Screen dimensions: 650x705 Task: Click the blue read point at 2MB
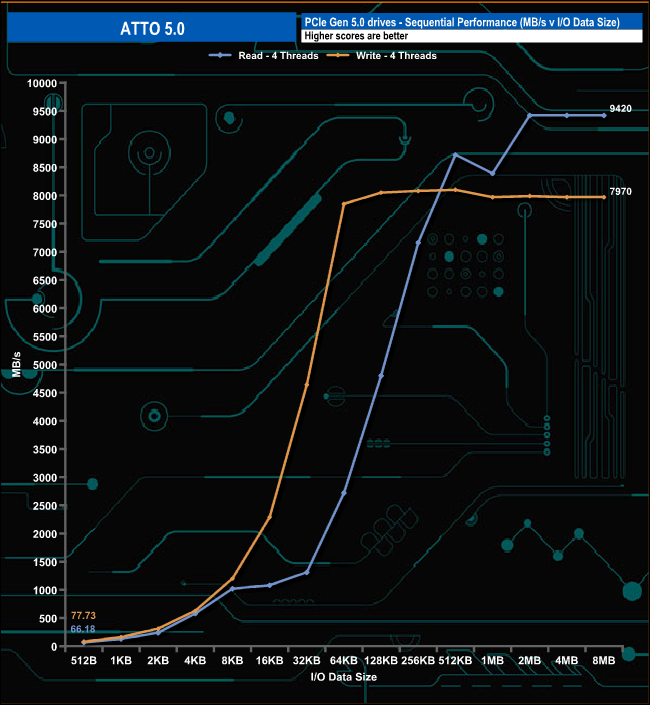[x=529, y=116]
